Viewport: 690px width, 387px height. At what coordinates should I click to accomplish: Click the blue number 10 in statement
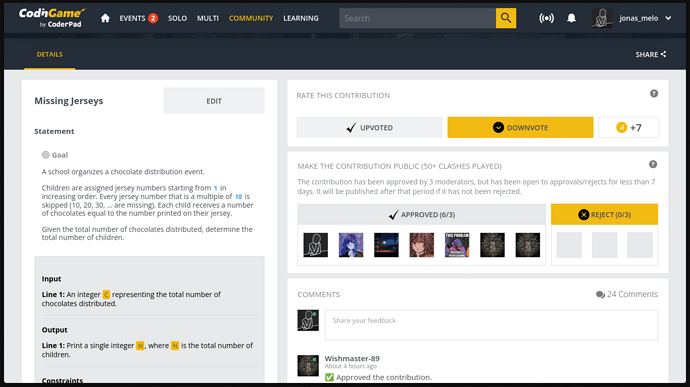(239, 197)
